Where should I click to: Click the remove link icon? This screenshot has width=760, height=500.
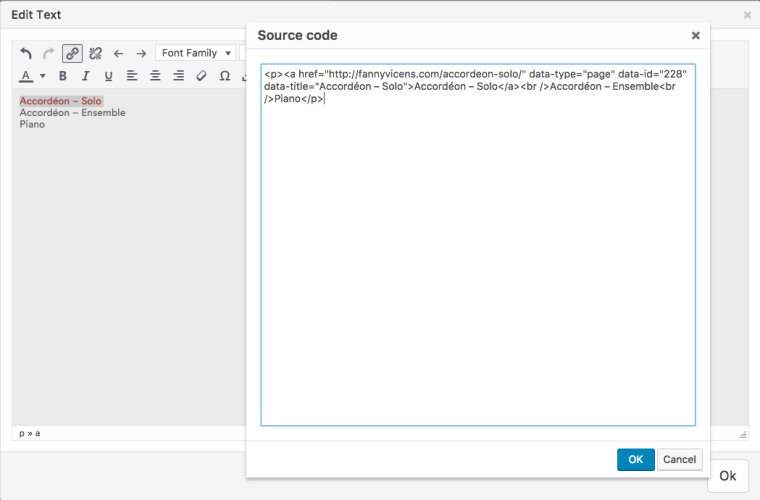point(95,54)
